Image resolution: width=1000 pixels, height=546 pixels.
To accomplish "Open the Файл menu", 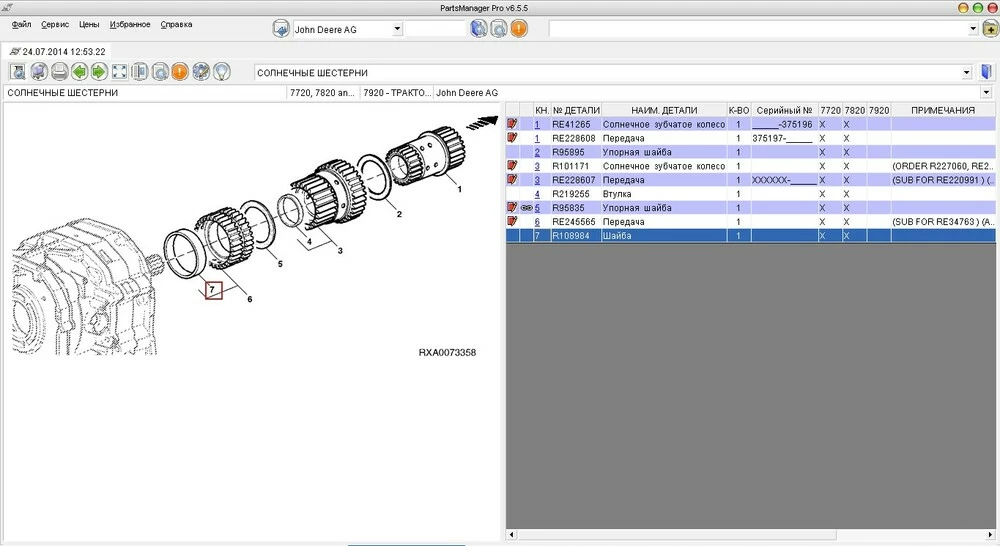I will tap(22, 24).
